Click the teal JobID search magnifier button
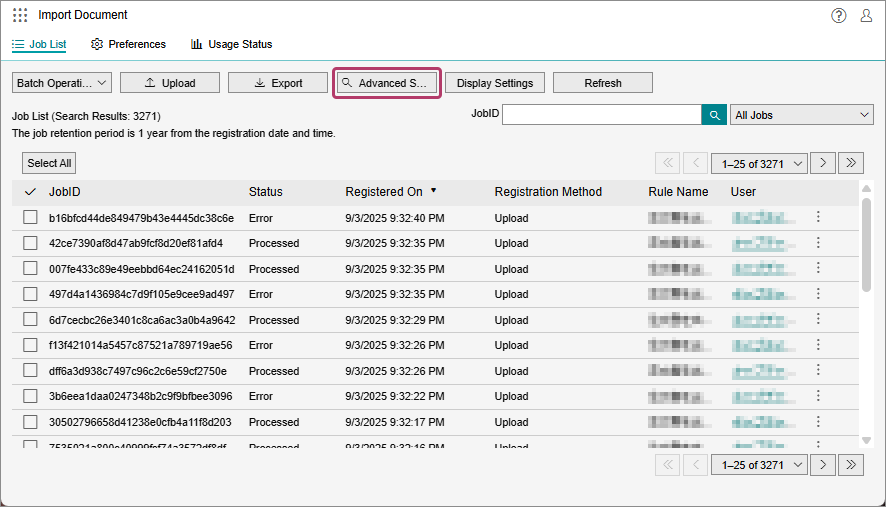The height and width of the screenshot is (507, 886). pyautogui.click(x=714, y=115)
